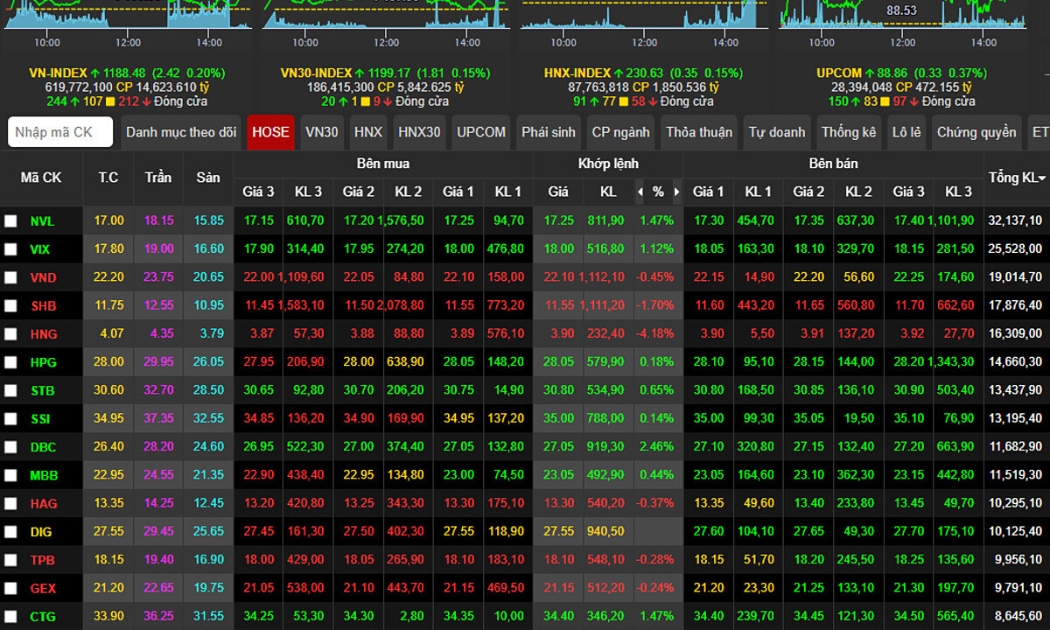Enable the checkbox for the MBB row

11,475
